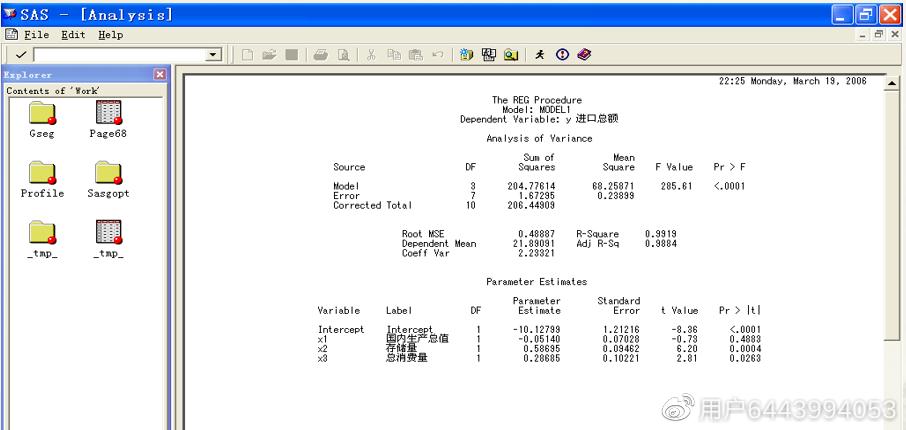Viewport: 906px width, 430px height.
Task: Click the F Value 285.61
Action: click(x=677, y=186)
